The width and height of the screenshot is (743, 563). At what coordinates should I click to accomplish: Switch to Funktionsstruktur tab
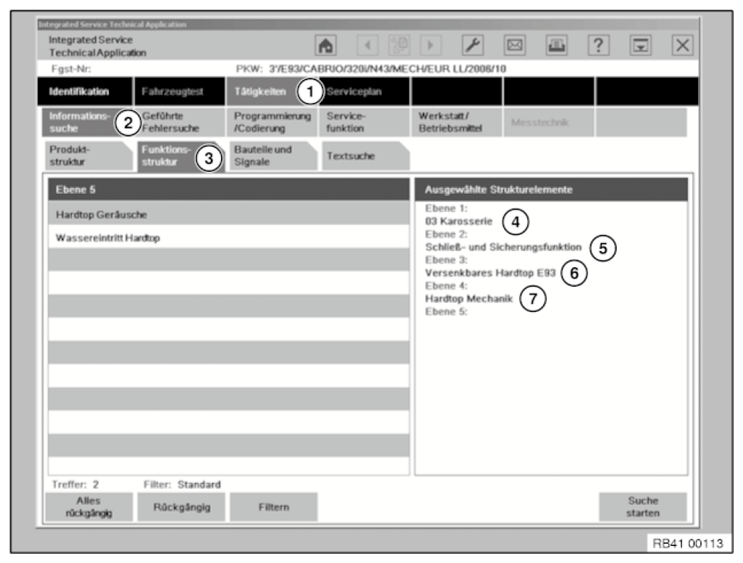(180, 155)
